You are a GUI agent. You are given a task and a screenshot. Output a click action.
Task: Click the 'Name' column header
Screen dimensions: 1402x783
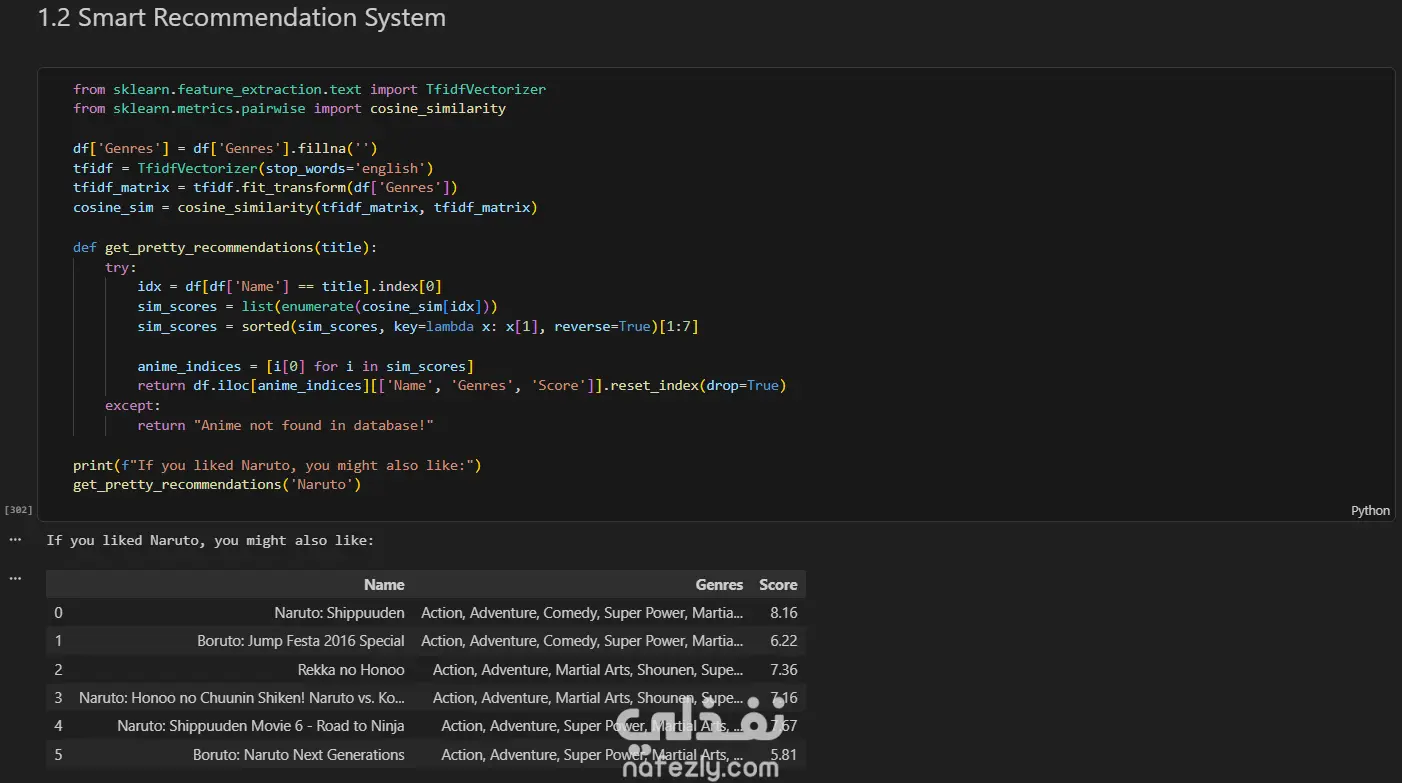point(384,585)
